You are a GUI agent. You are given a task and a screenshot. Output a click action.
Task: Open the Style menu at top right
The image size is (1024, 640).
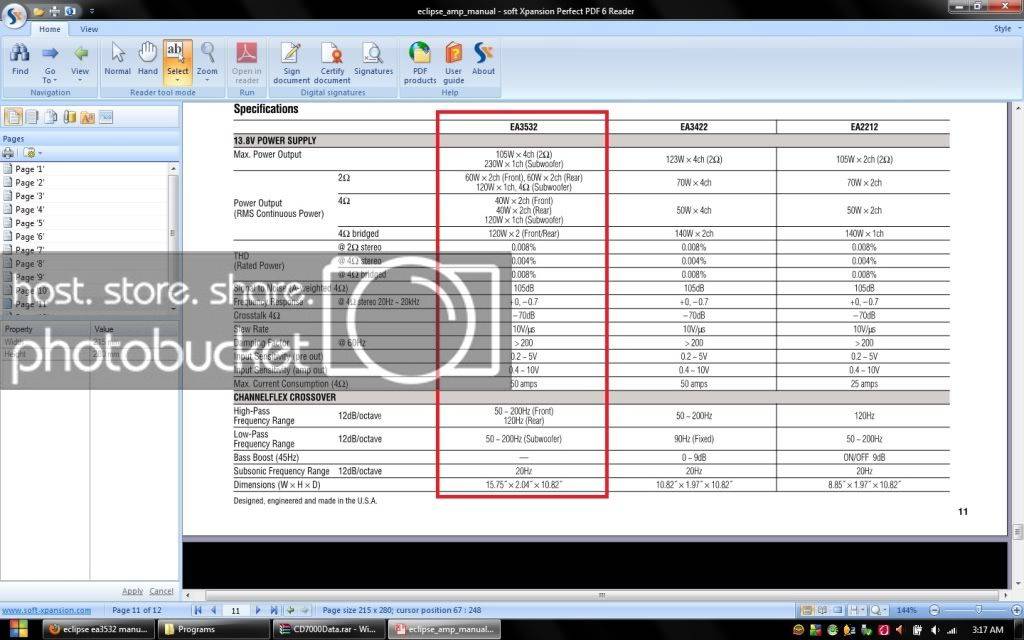click(x=1002, y=29)
